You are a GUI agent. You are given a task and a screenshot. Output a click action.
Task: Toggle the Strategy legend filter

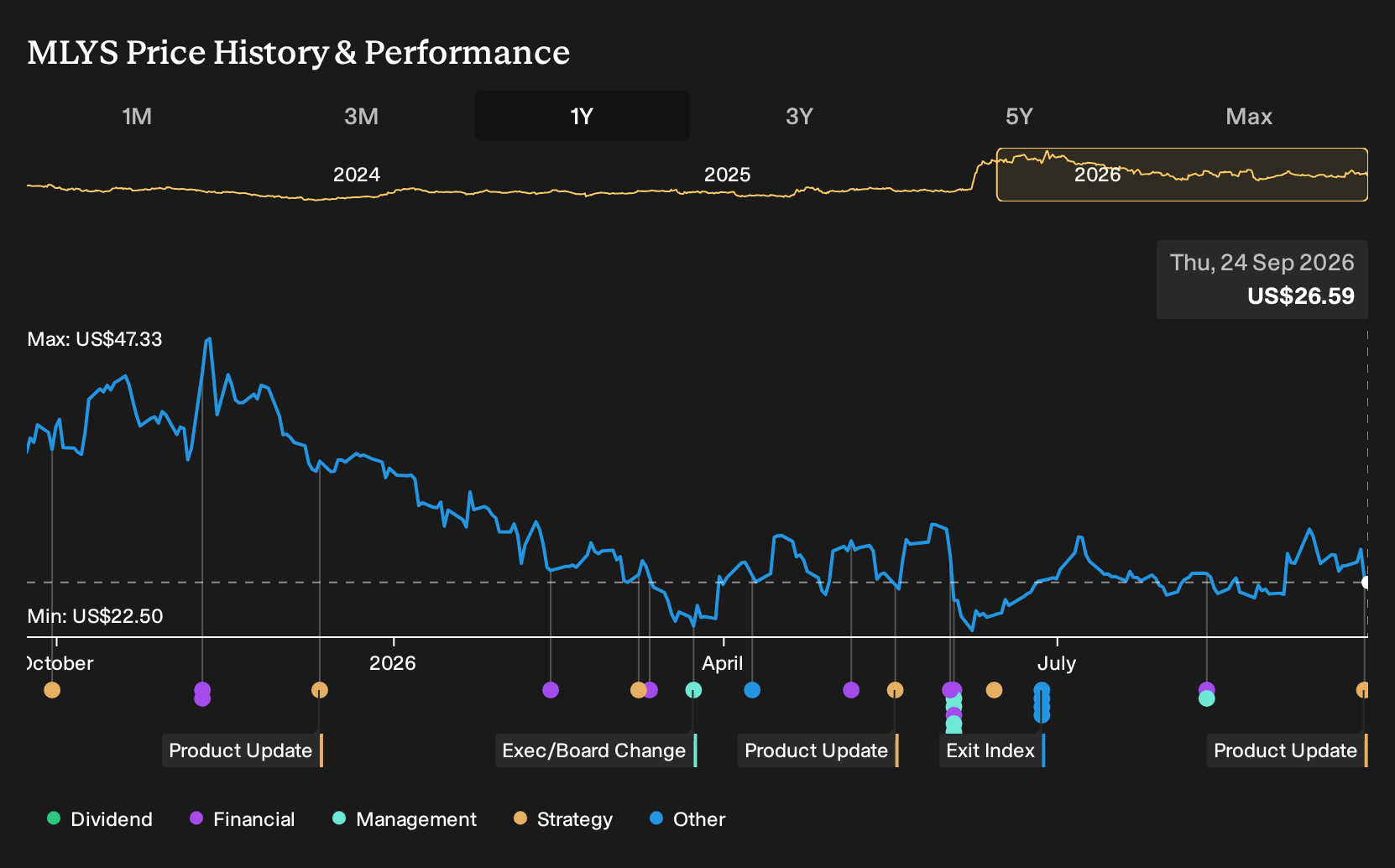[563, 819]
